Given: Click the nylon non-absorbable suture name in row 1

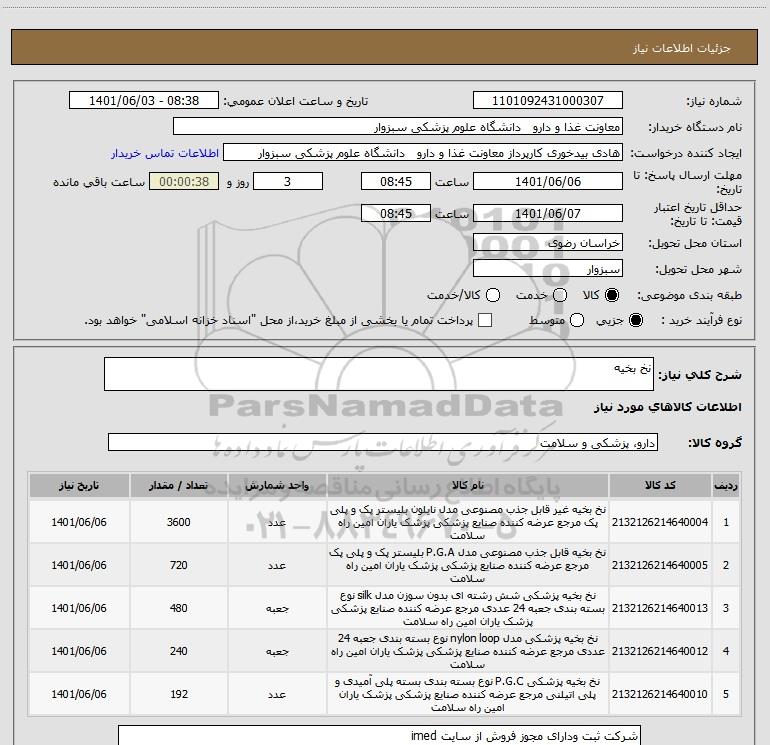Looking at the screenshot, I should click(468, 522).
